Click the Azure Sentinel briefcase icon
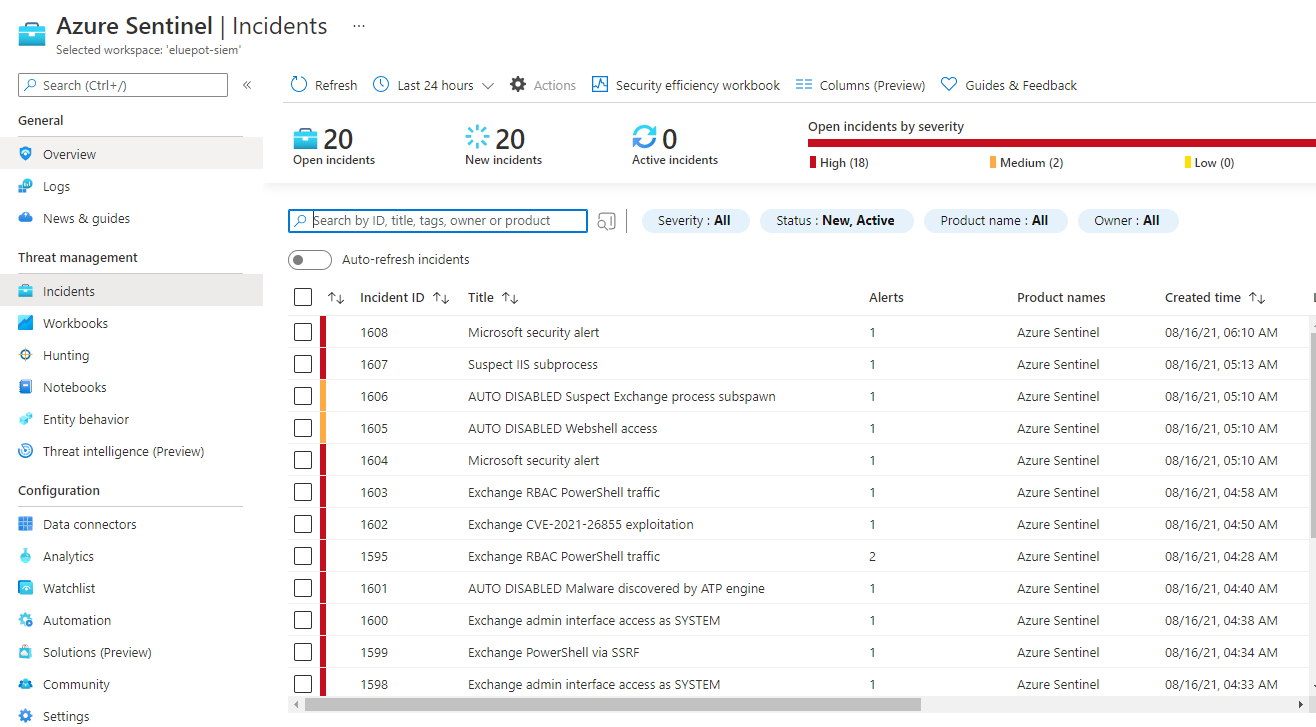The image size is (1316, 727). (32, 32)
